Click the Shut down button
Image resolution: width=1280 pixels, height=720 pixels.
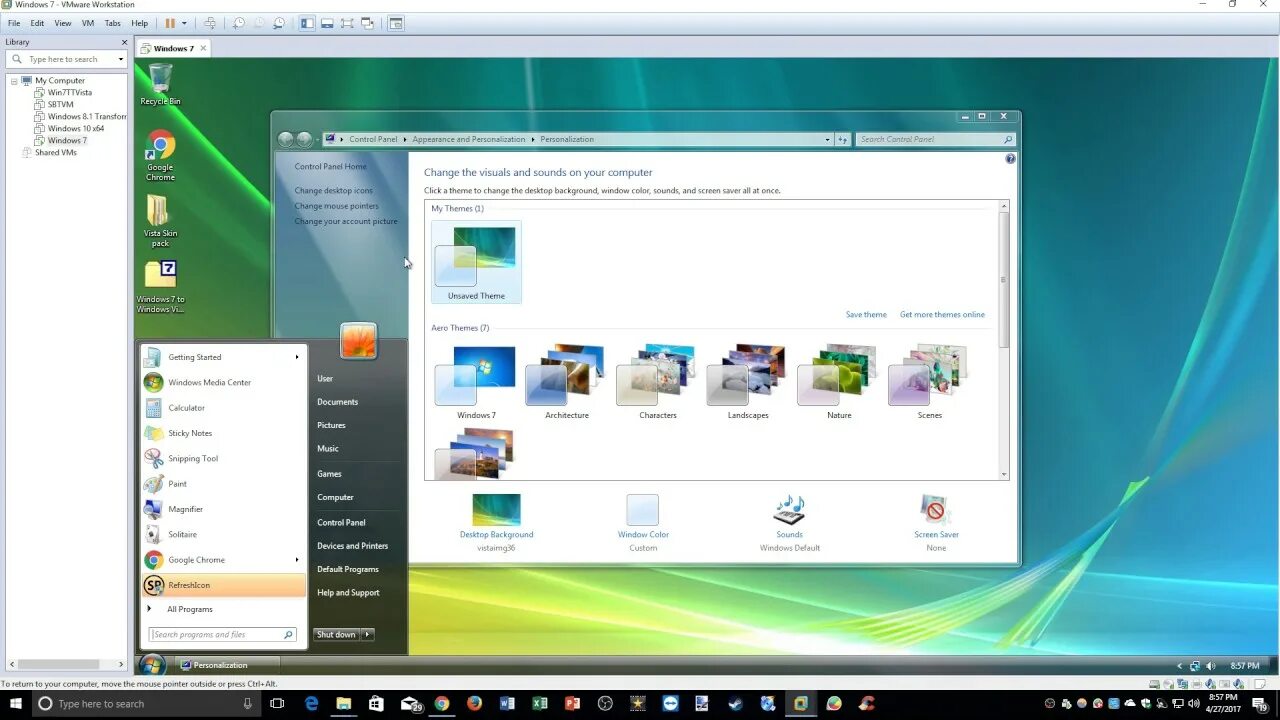[x=337, y=634]
